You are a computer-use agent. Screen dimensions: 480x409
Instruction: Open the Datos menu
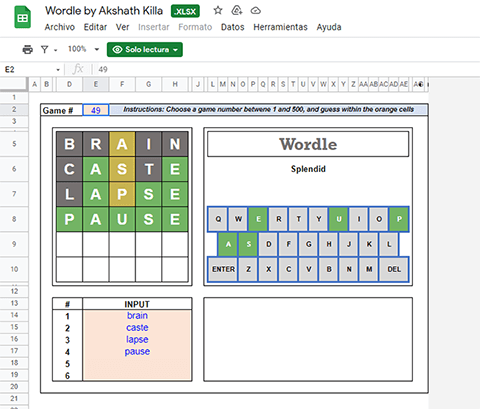point(232,27)
